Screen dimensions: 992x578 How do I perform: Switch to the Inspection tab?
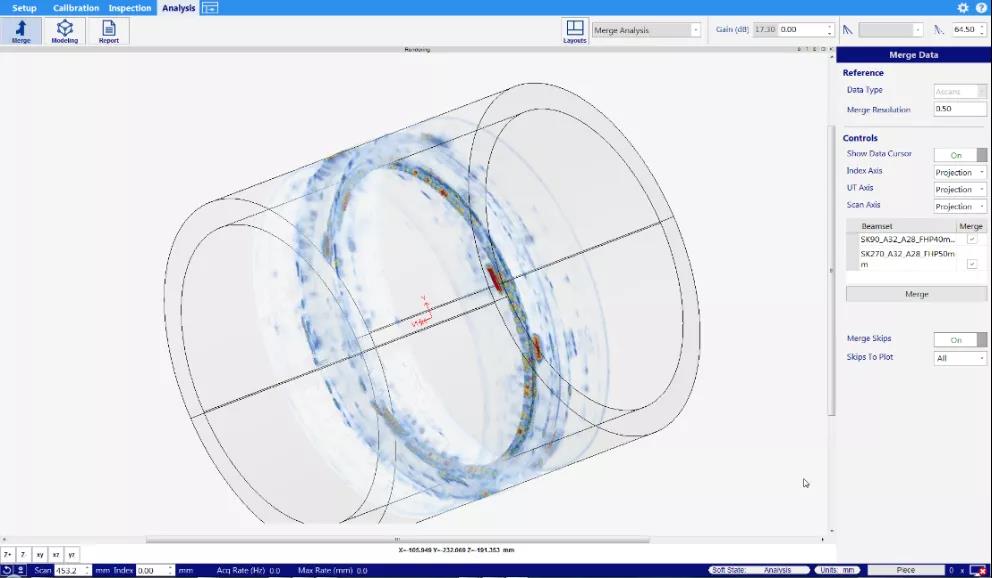(x=130, y=8)
